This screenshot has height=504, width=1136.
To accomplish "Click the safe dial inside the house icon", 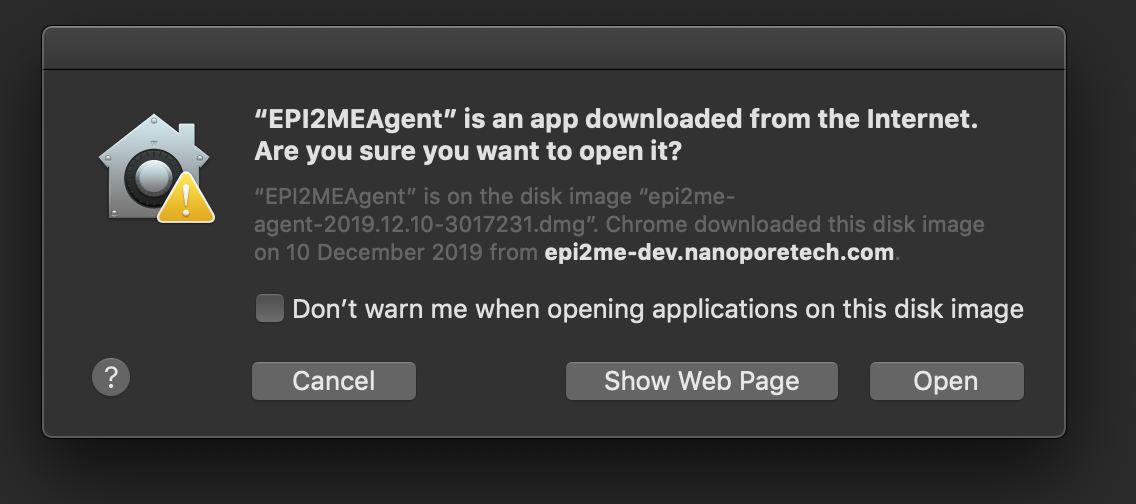I will click(154, 178).
